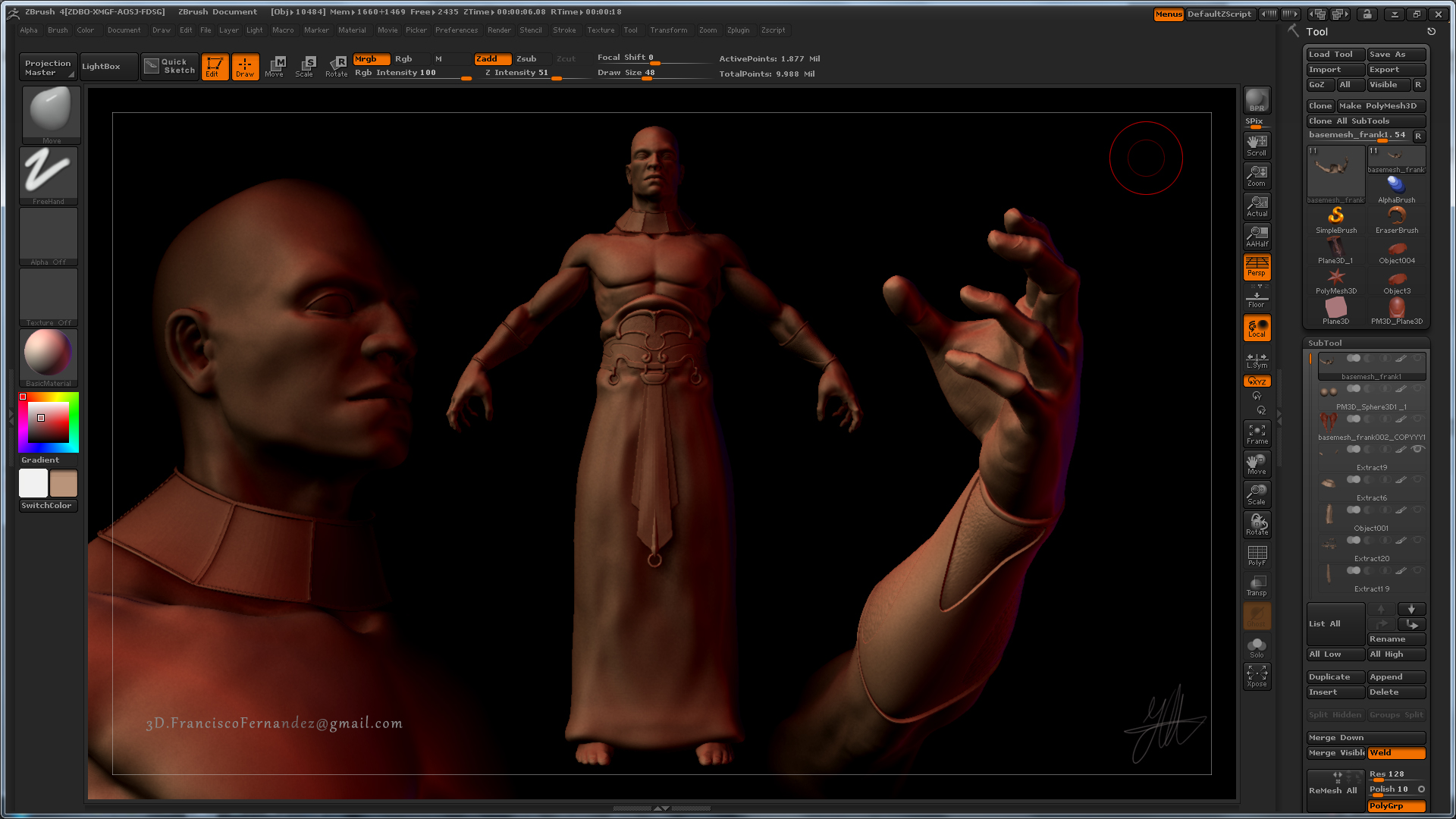Collapse the SubTool panel header

[x=1325, y=343]
